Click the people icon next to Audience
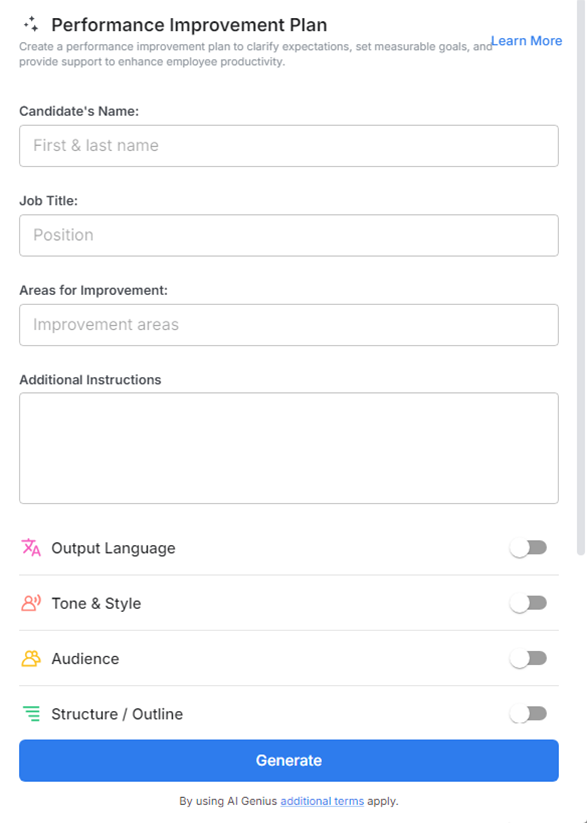Image resolution: width=587 pixels, height=823 pixels. [x=29, y=658]
